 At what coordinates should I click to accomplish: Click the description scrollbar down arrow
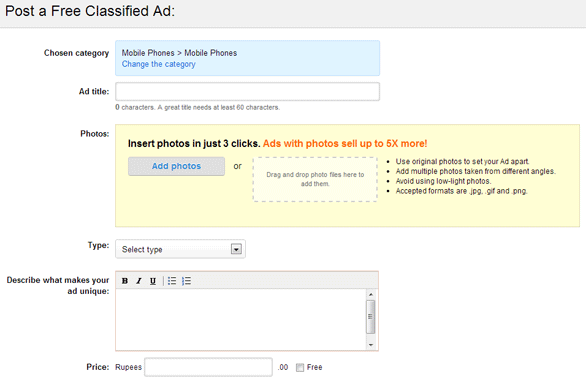click(371, 345)
